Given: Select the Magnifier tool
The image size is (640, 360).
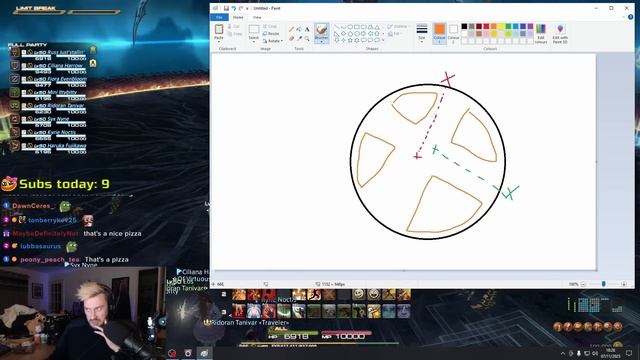Looking at the screenshot, I should (307, 39).
